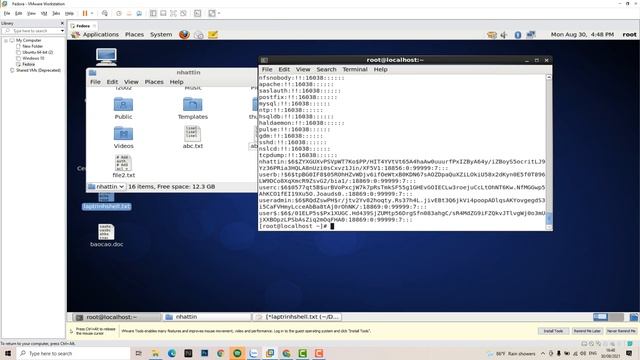Select laptrinhshell.txt on the desktop
The height and width of the screenshot is (360, 640).
pyautogui.click(x=106, y=202)
